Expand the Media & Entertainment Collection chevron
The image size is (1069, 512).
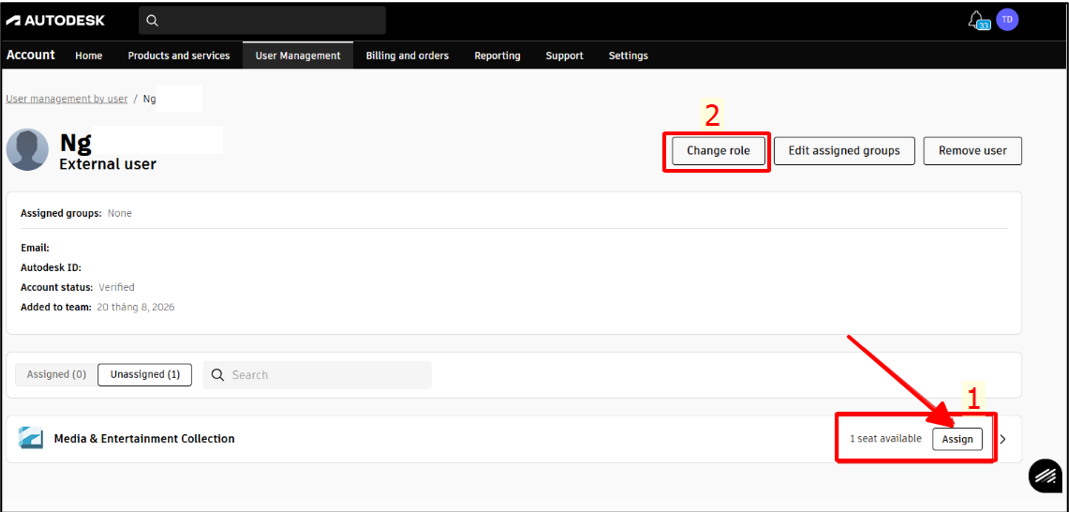[x=1002, y=439]
